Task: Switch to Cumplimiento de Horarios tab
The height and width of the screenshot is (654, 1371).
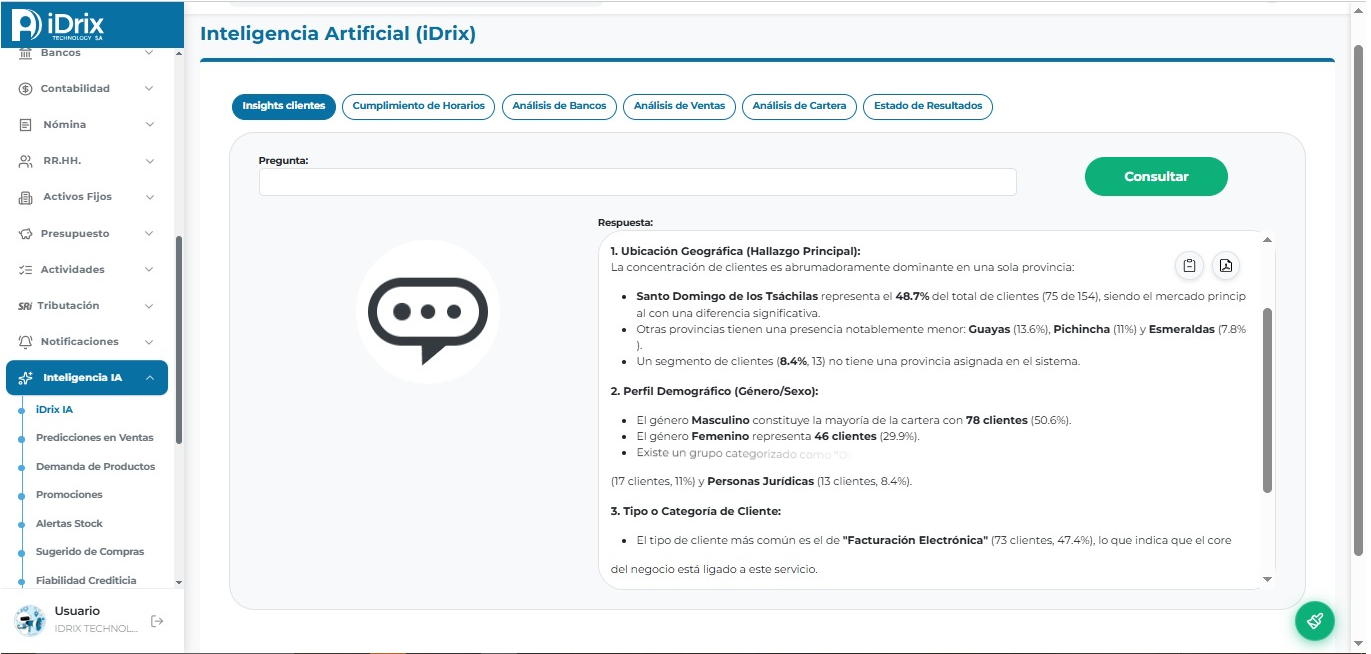Action: (418, 106)
